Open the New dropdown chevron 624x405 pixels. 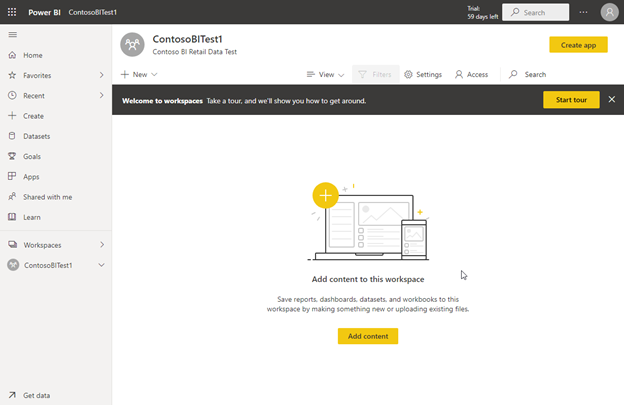[x=154, y=74]
